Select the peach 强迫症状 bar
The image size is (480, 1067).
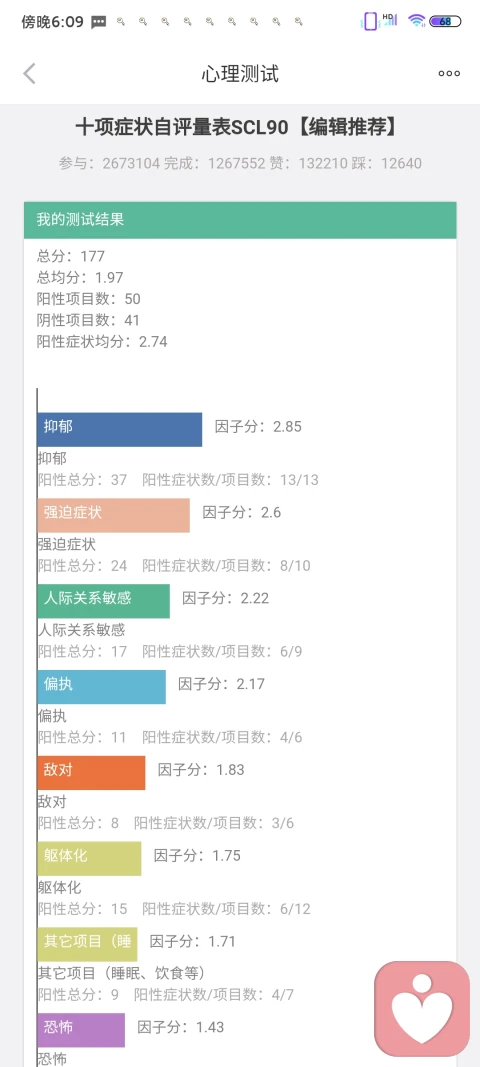114,515
